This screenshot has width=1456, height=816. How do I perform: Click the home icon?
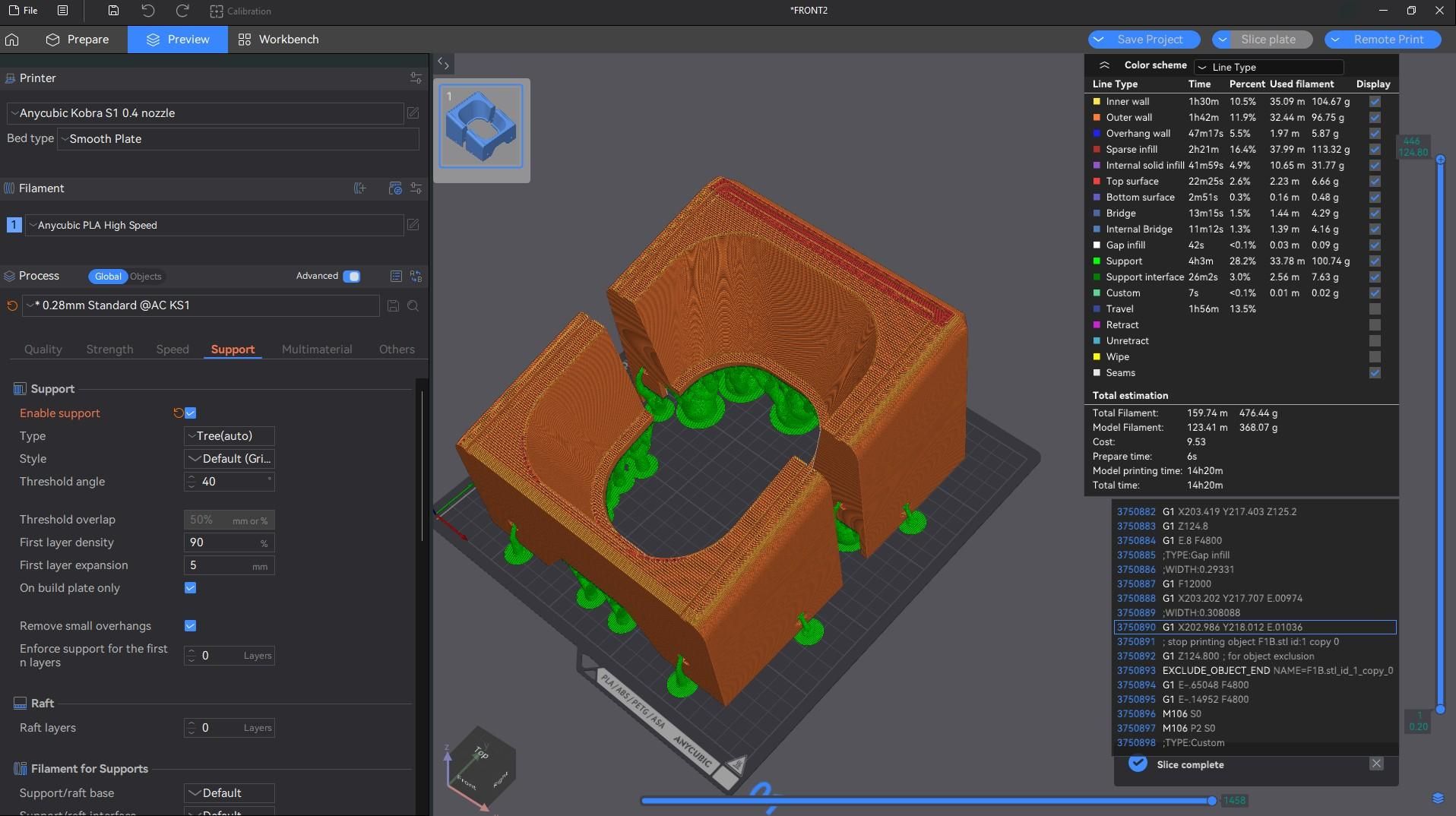tap(12, 40)
